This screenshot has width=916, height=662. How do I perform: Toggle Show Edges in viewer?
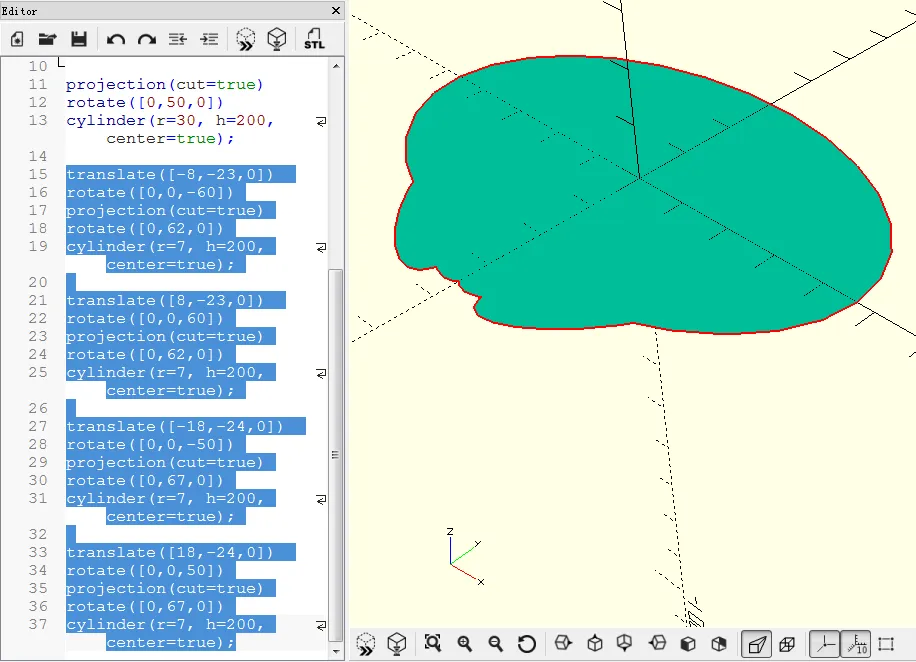(886, 644)
